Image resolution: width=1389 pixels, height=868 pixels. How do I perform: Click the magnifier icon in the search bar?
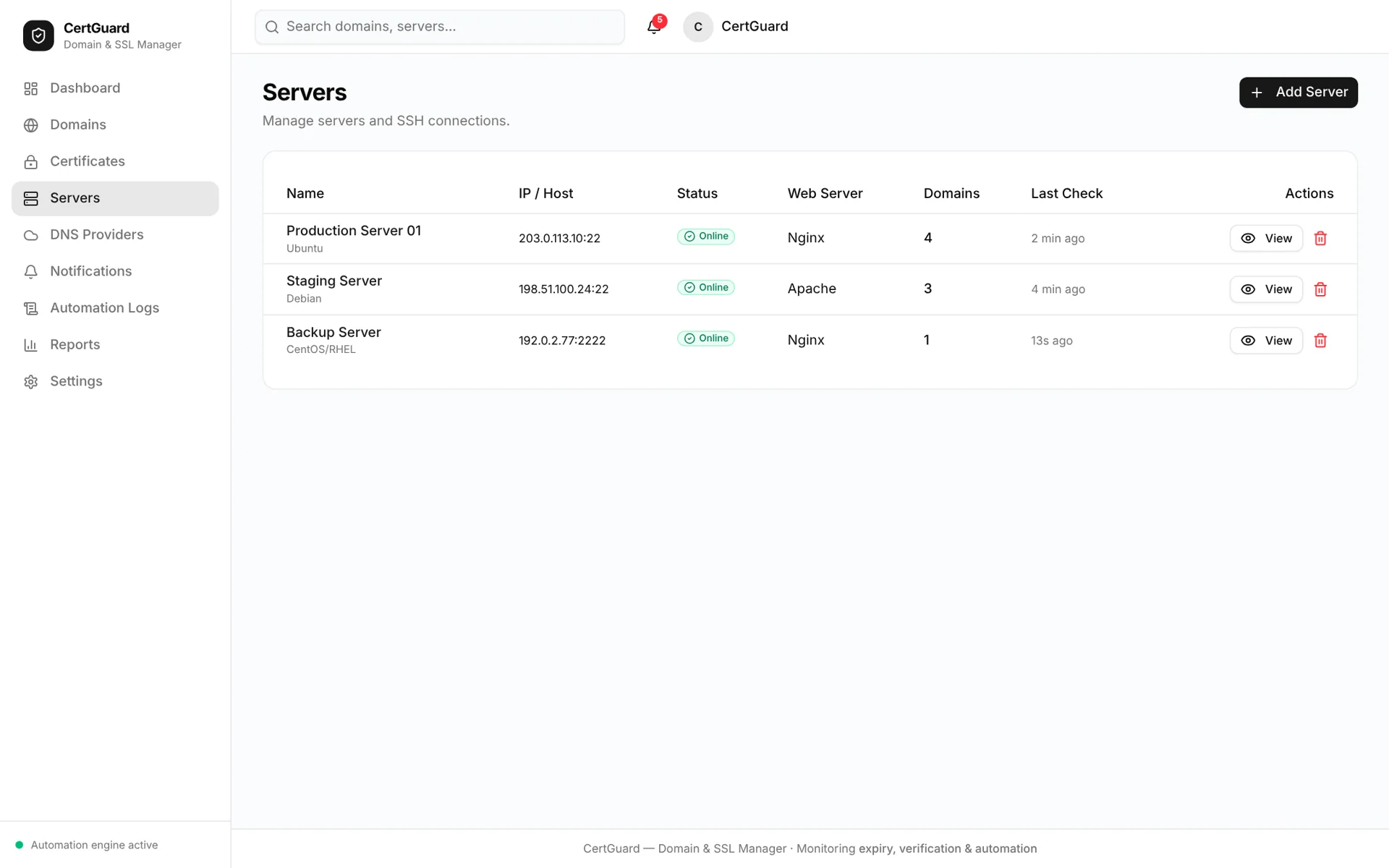(272, 27)
